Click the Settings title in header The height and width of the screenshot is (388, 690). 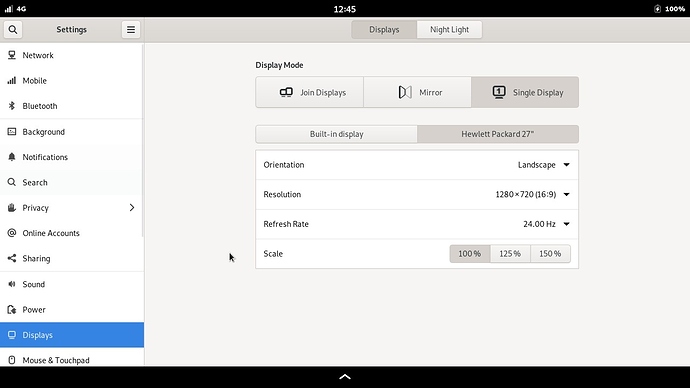pos(71,29)
